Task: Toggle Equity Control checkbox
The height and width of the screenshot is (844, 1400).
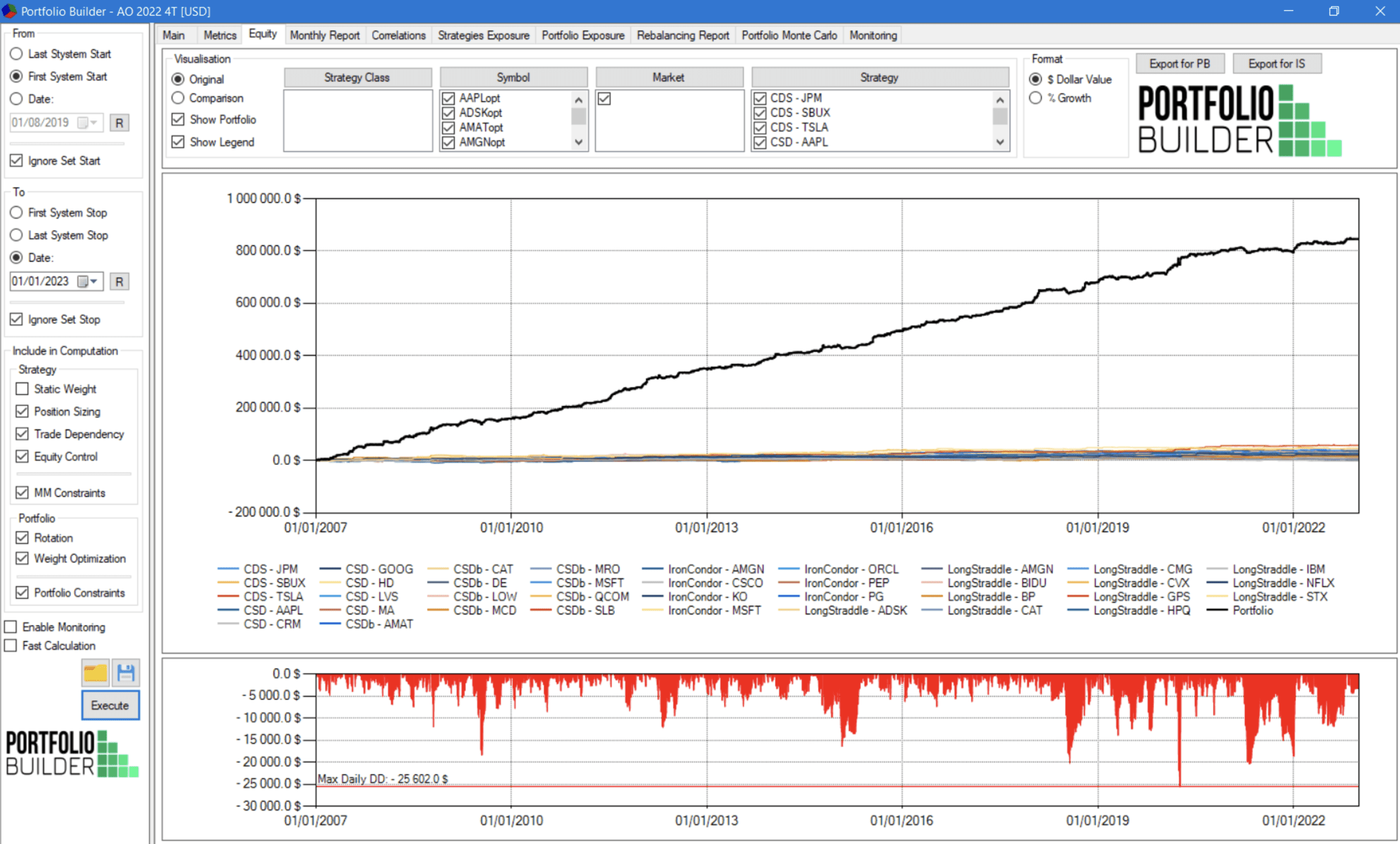Action: (x=22, y=457)
